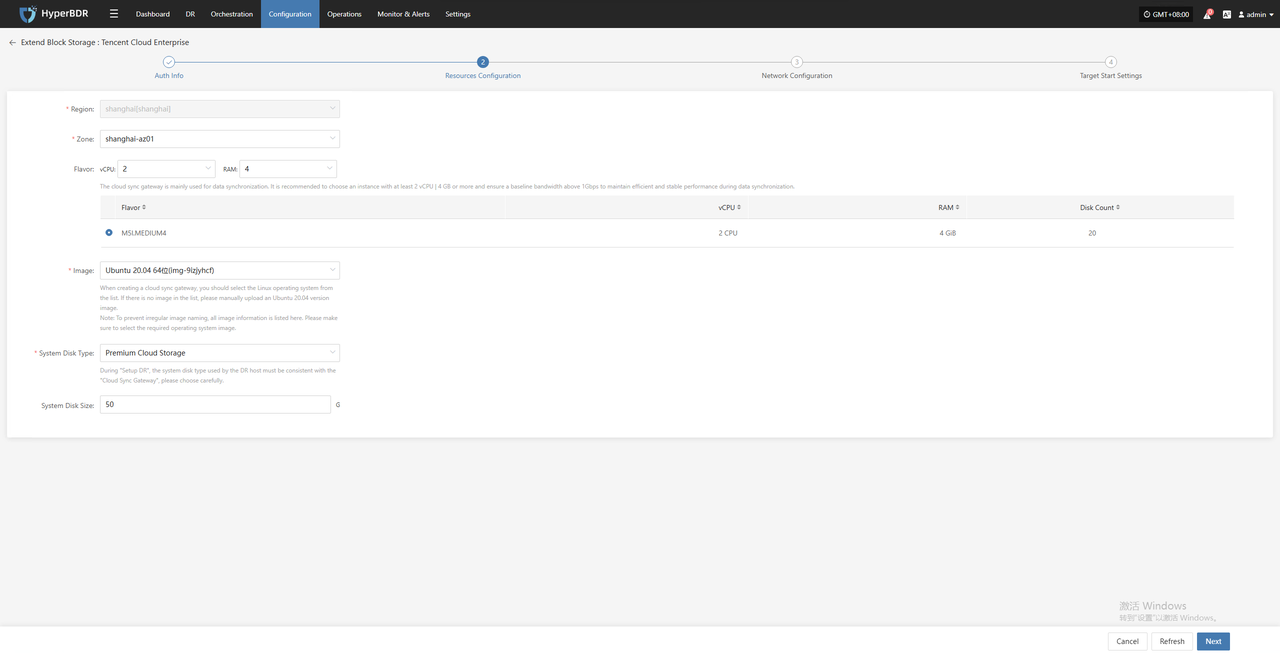Open the System Disk Type dropdown
Screen dimensions: 1280x655
(220, 353)
